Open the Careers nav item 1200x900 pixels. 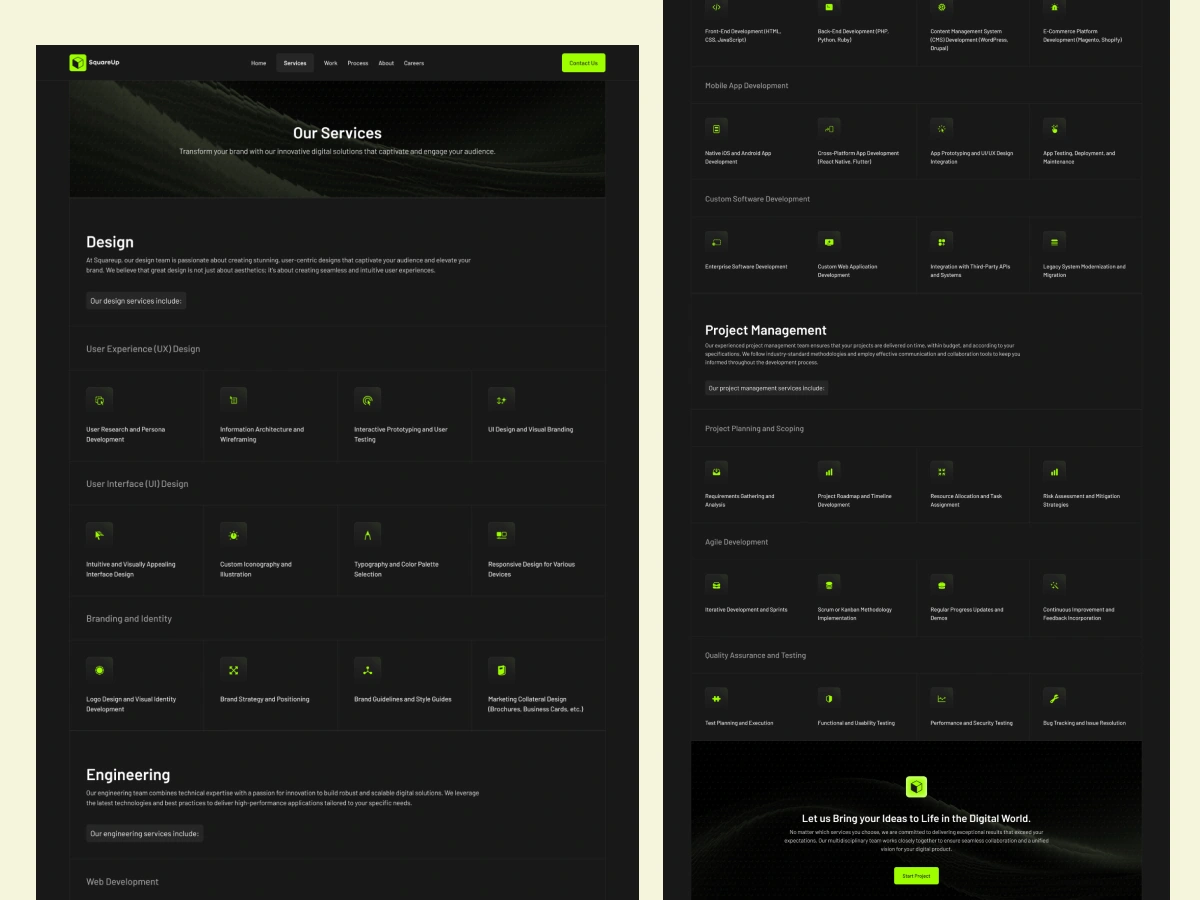[414, 63]
